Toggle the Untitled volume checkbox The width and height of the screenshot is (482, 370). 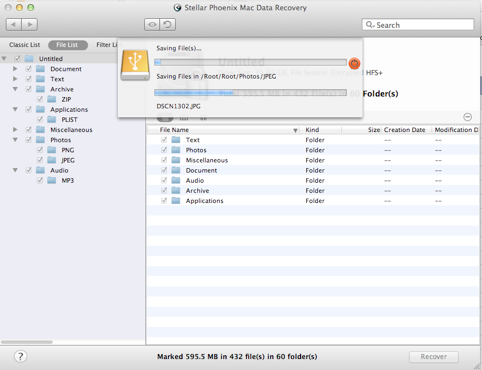coord(17,59)
